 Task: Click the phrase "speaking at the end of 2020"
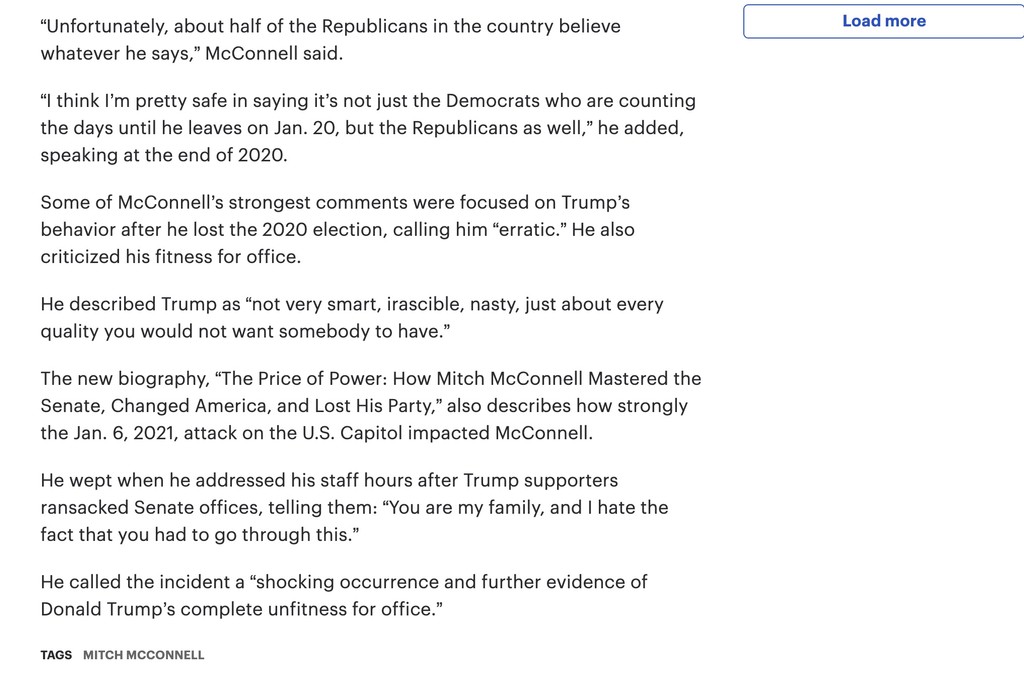[163, 155]
